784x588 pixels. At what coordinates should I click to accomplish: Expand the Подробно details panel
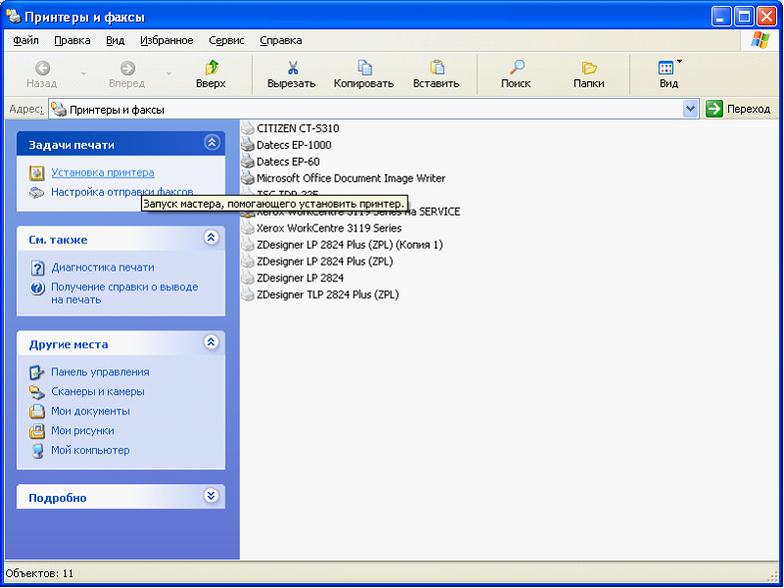coord(211,497)
